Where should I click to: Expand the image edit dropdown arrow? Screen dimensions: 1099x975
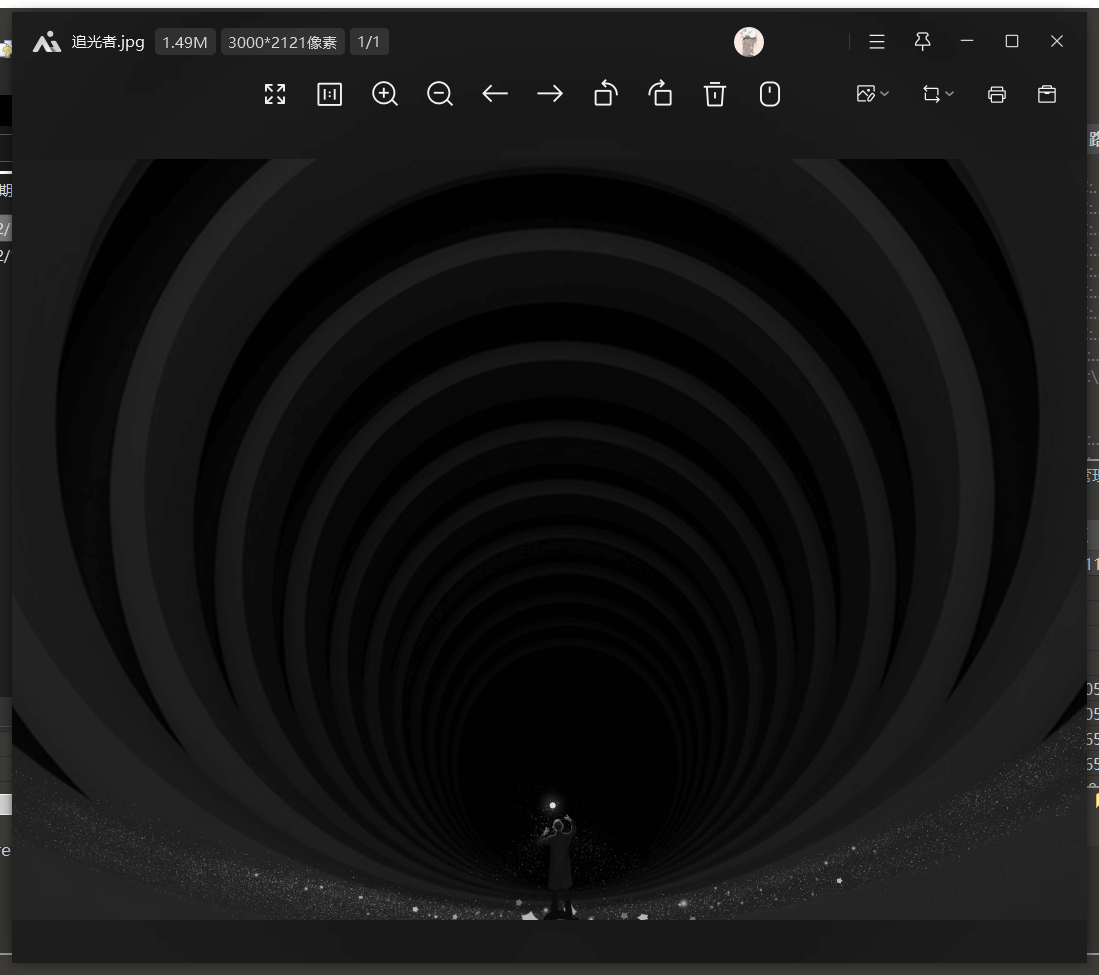885,94
